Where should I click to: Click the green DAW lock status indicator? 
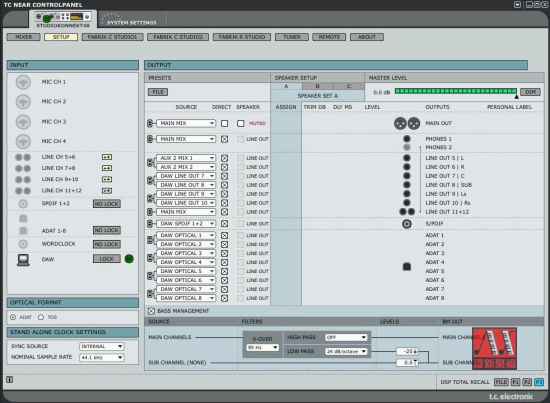click(129, 259)
